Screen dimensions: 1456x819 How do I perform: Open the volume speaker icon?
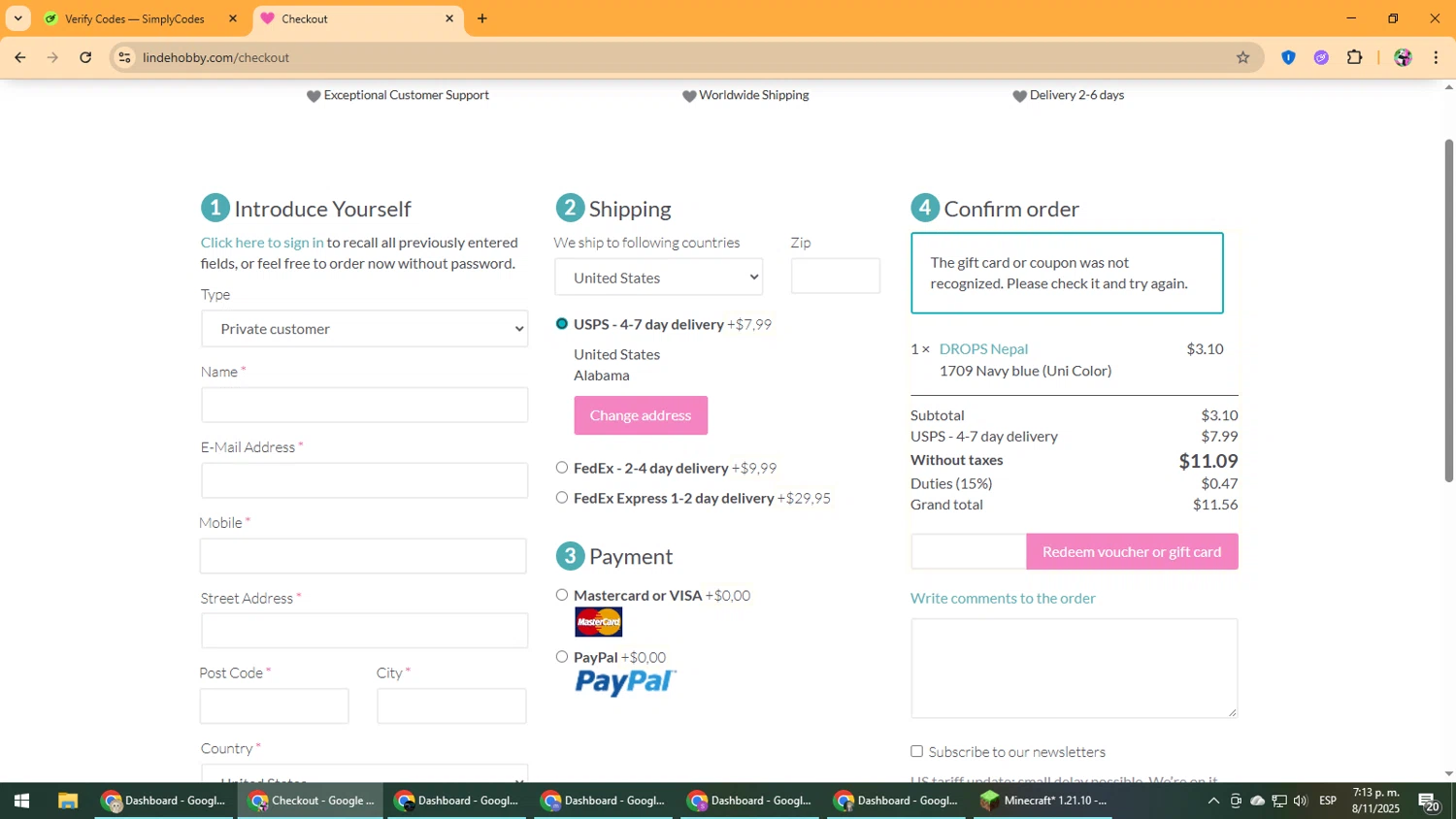[1301, 801]
